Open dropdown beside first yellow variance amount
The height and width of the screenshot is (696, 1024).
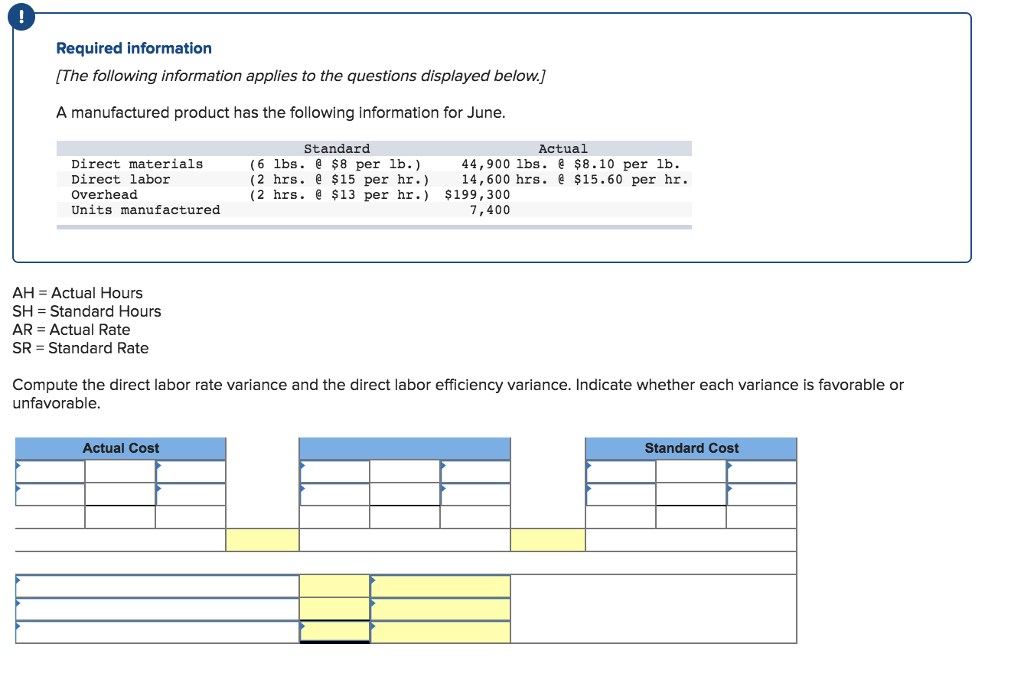coord(374,580)
